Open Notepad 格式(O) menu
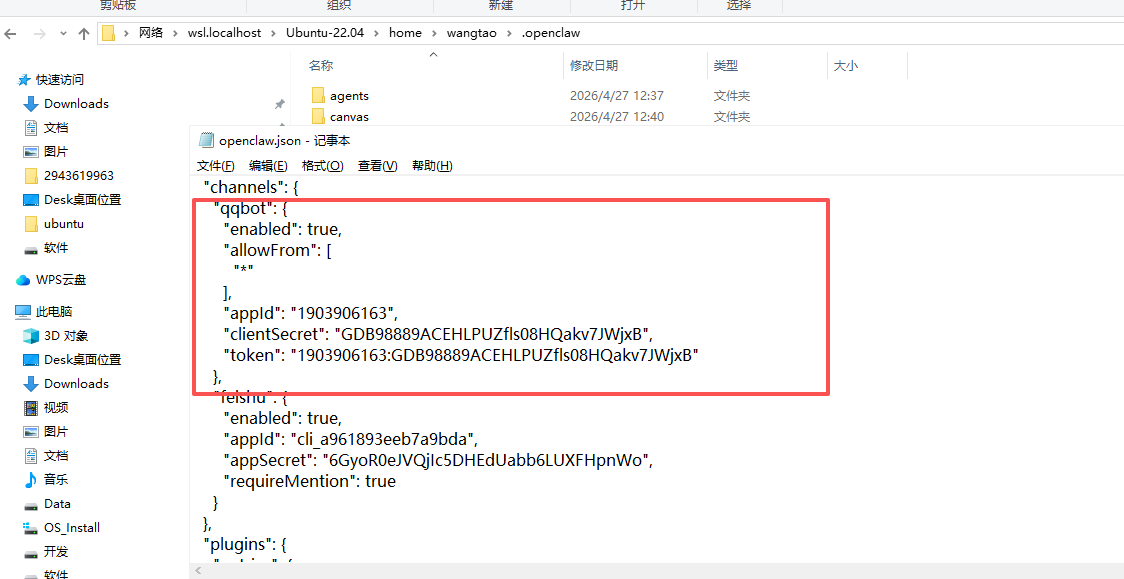The width and height of the screenshot is (1124, 579). 323,166
